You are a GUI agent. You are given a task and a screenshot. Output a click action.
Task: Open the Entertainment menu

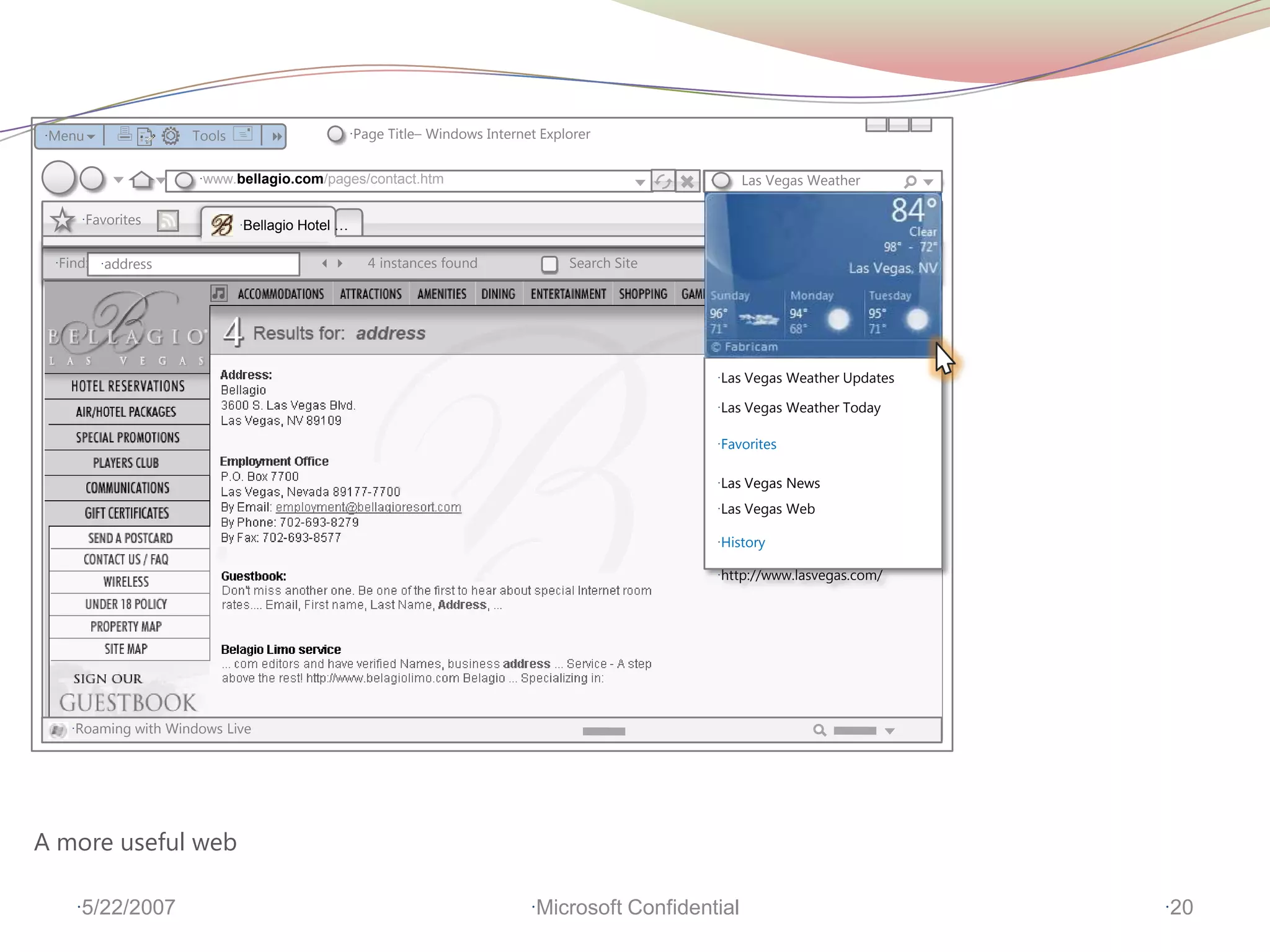point(568,294)
